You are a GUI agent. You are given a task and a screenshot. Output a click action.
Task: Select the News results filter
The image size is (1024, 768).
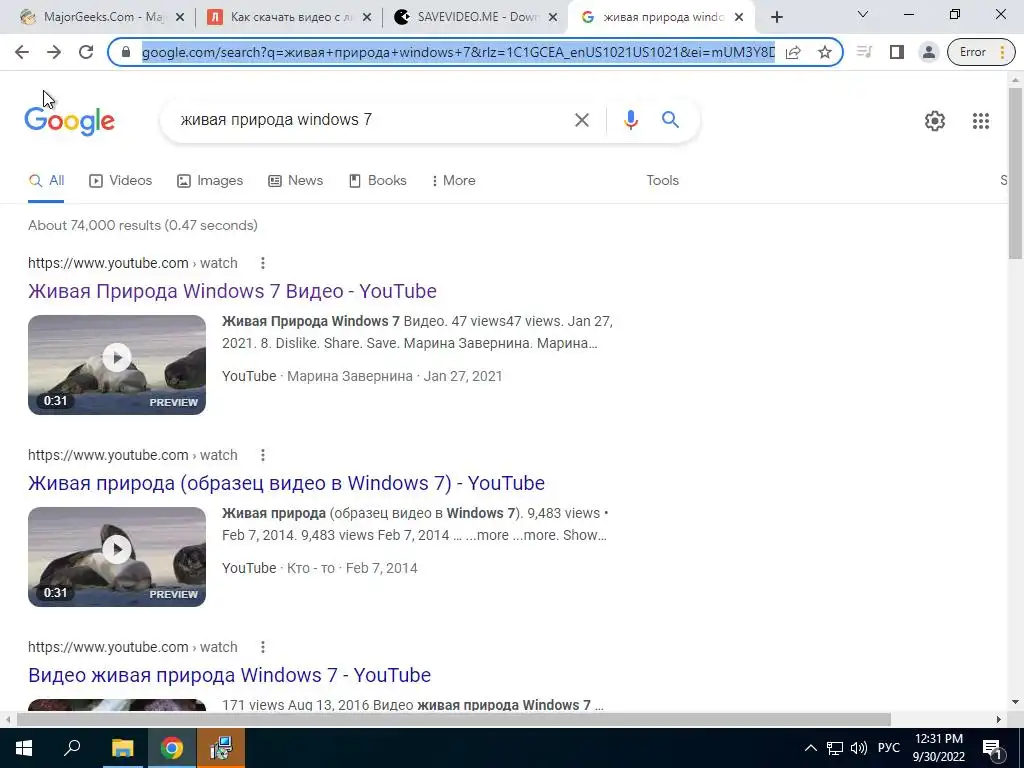pyautogui.click(x=296, y=181)
